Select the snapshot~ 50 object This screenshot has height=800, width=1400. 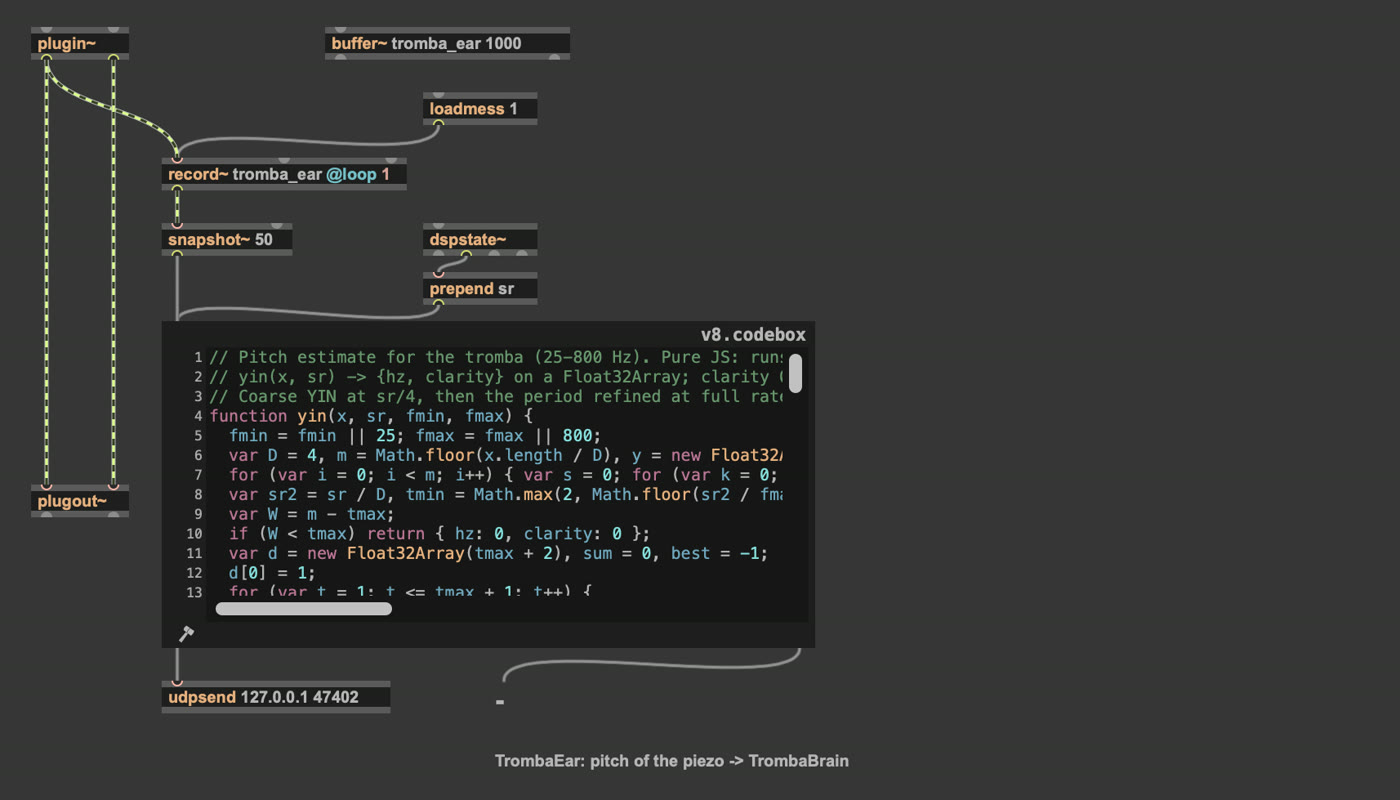point(227,239)
